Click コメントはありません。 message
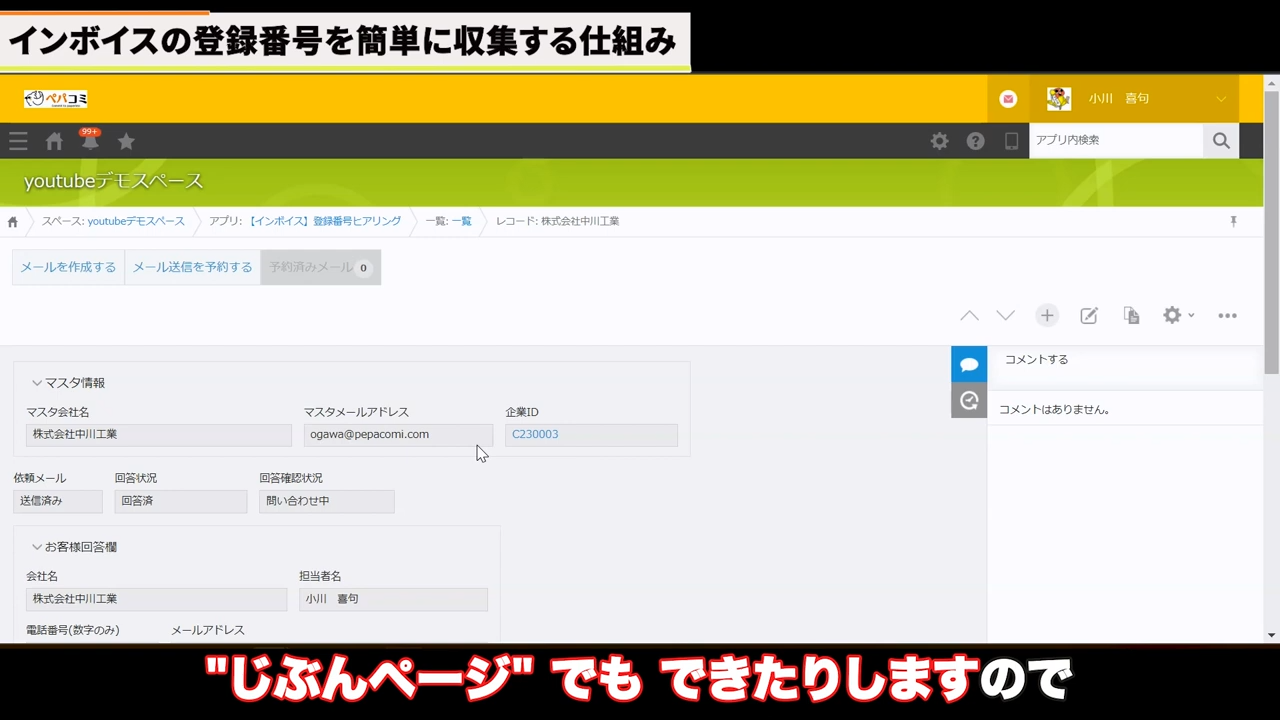Screen dimensions: 1280x720 point(1054,409)
